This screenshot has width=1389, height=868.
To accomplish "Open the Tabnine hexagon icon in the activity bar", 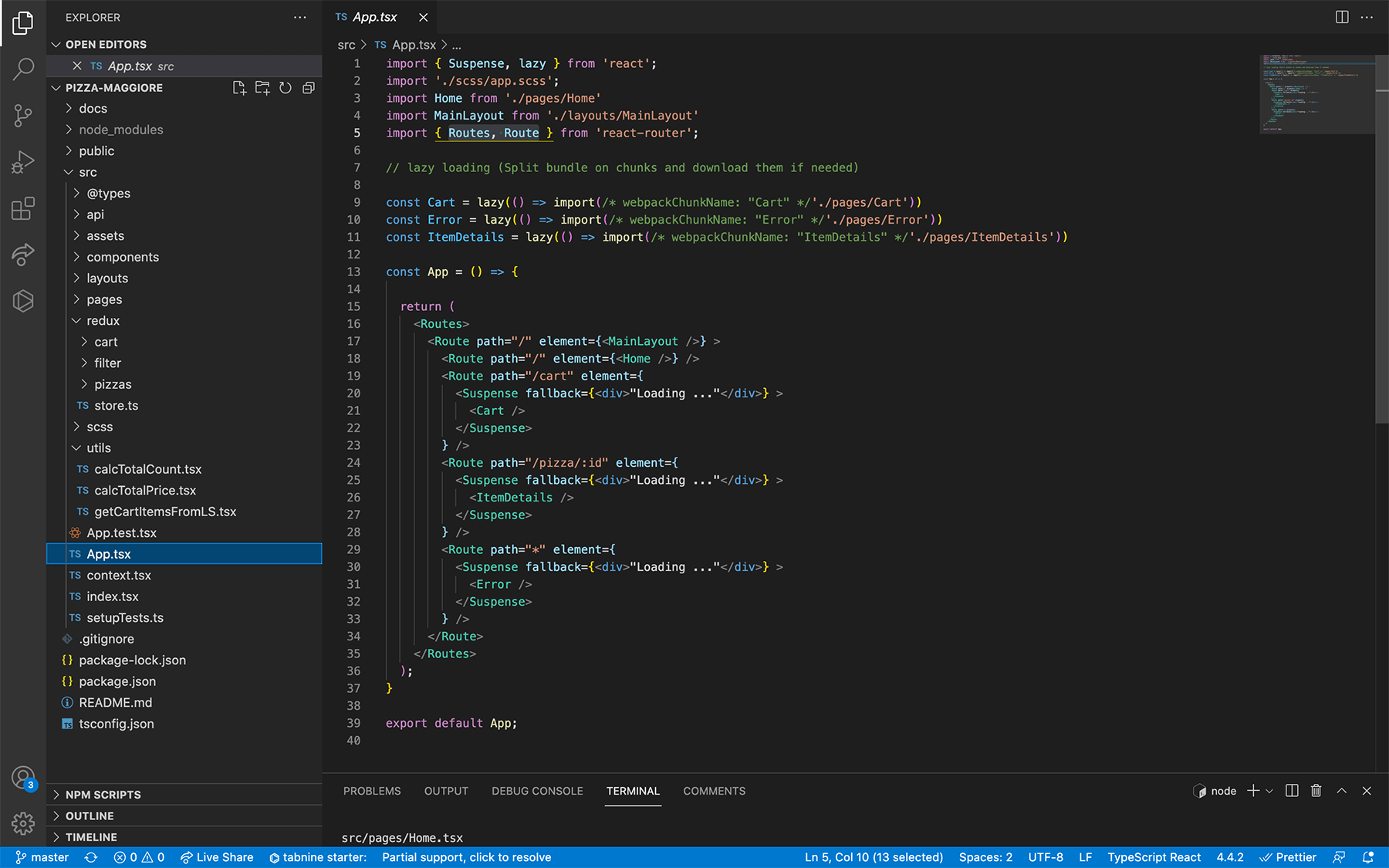I will [x=23, y=301].
